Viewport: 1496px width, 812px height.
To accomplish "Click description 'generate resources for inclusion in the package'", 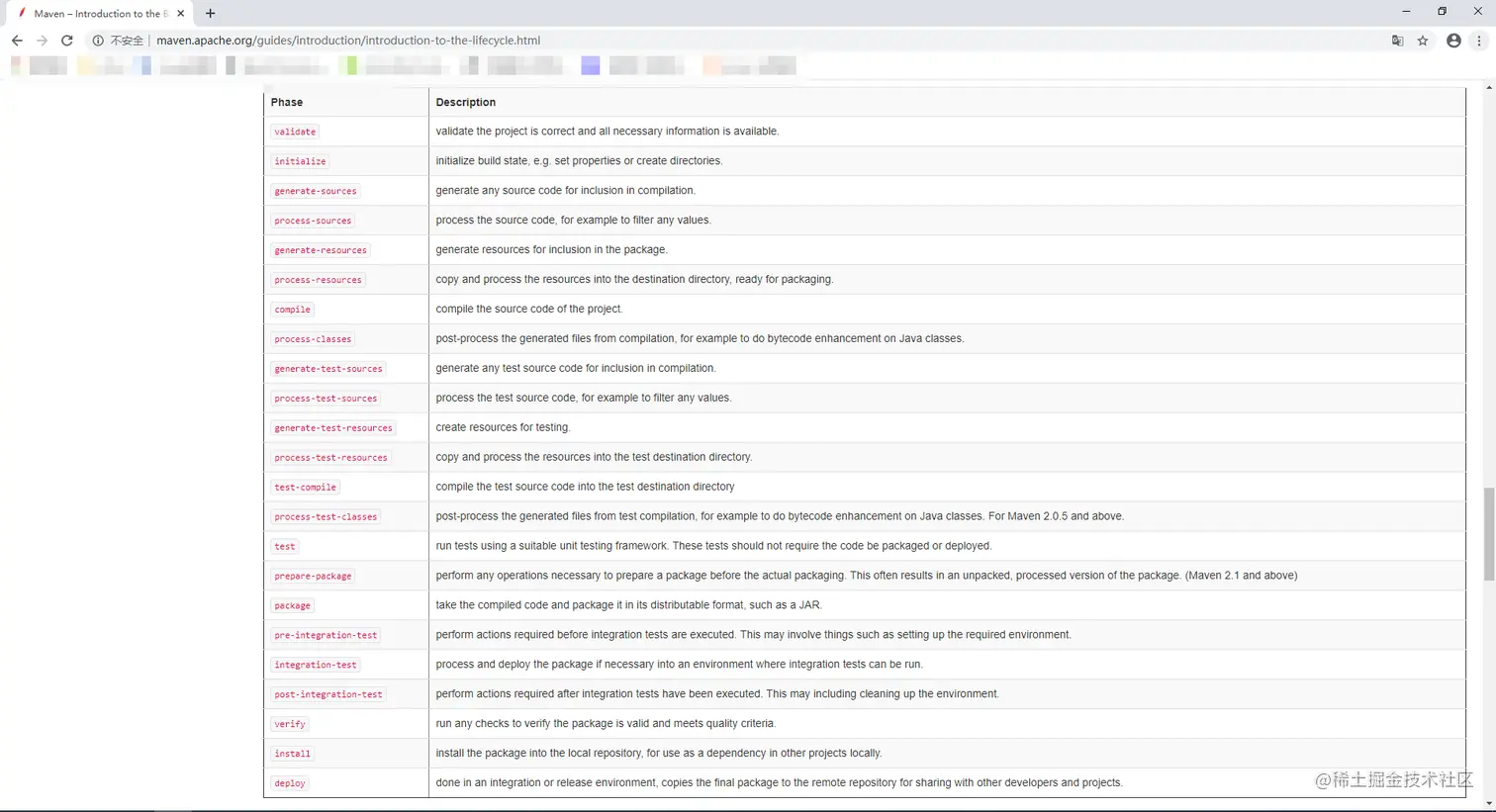I will (x=552, y=249).
